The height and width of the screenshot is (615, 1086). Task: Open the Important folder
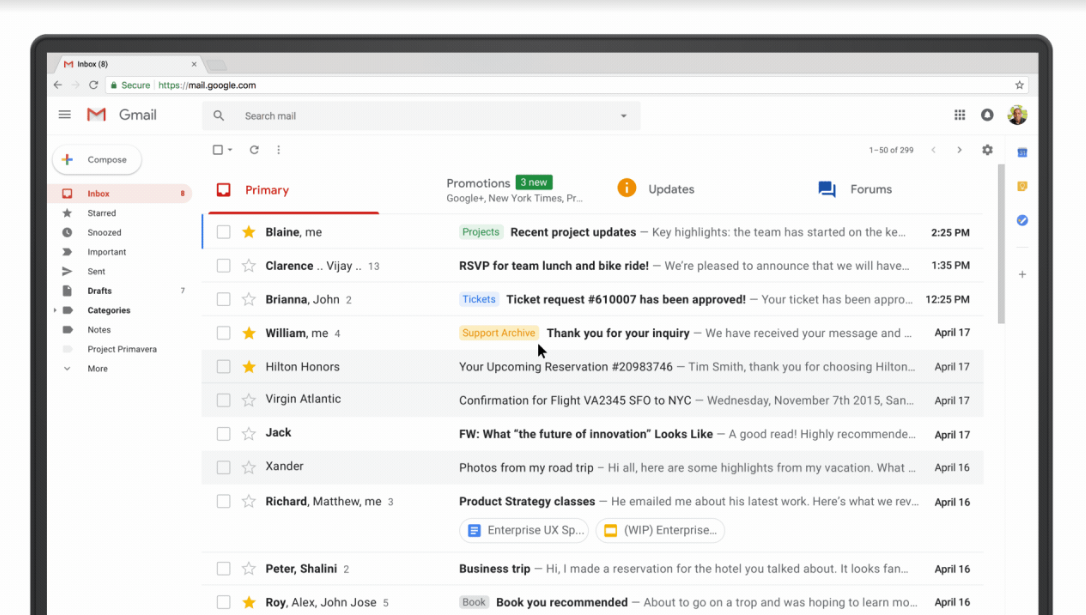106,252
